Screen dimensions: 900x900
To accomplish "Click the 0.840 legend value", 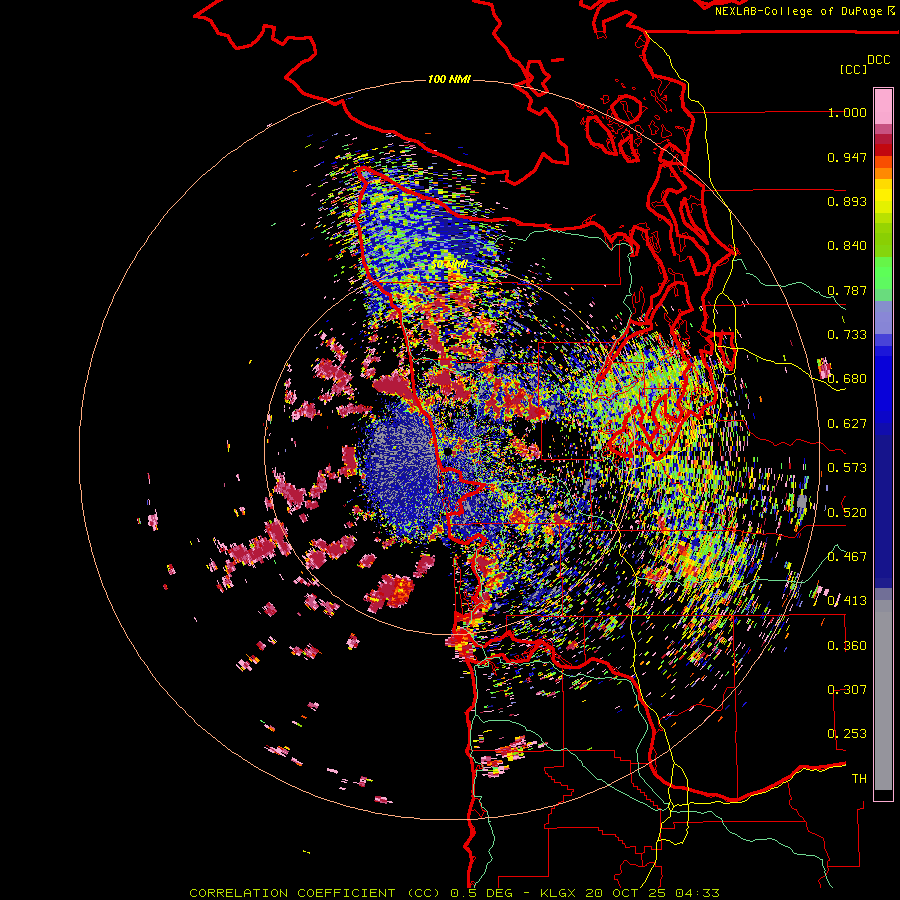I will [847, 246].
